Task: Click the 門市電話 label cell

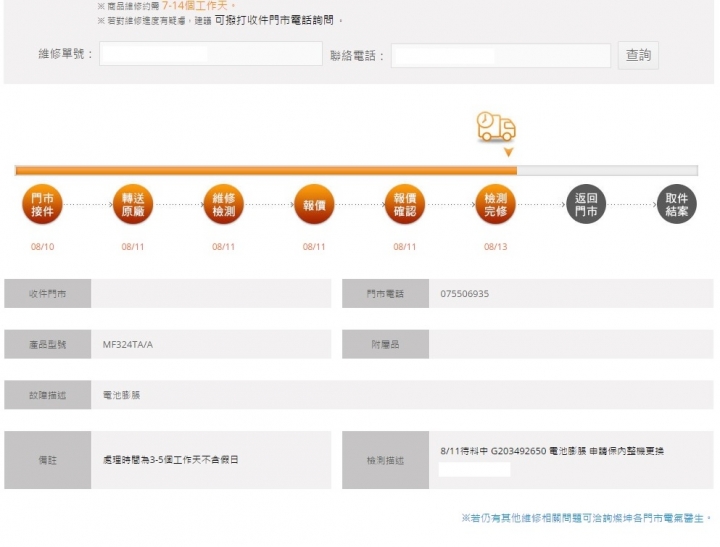Action: click(x=385, y=293)
